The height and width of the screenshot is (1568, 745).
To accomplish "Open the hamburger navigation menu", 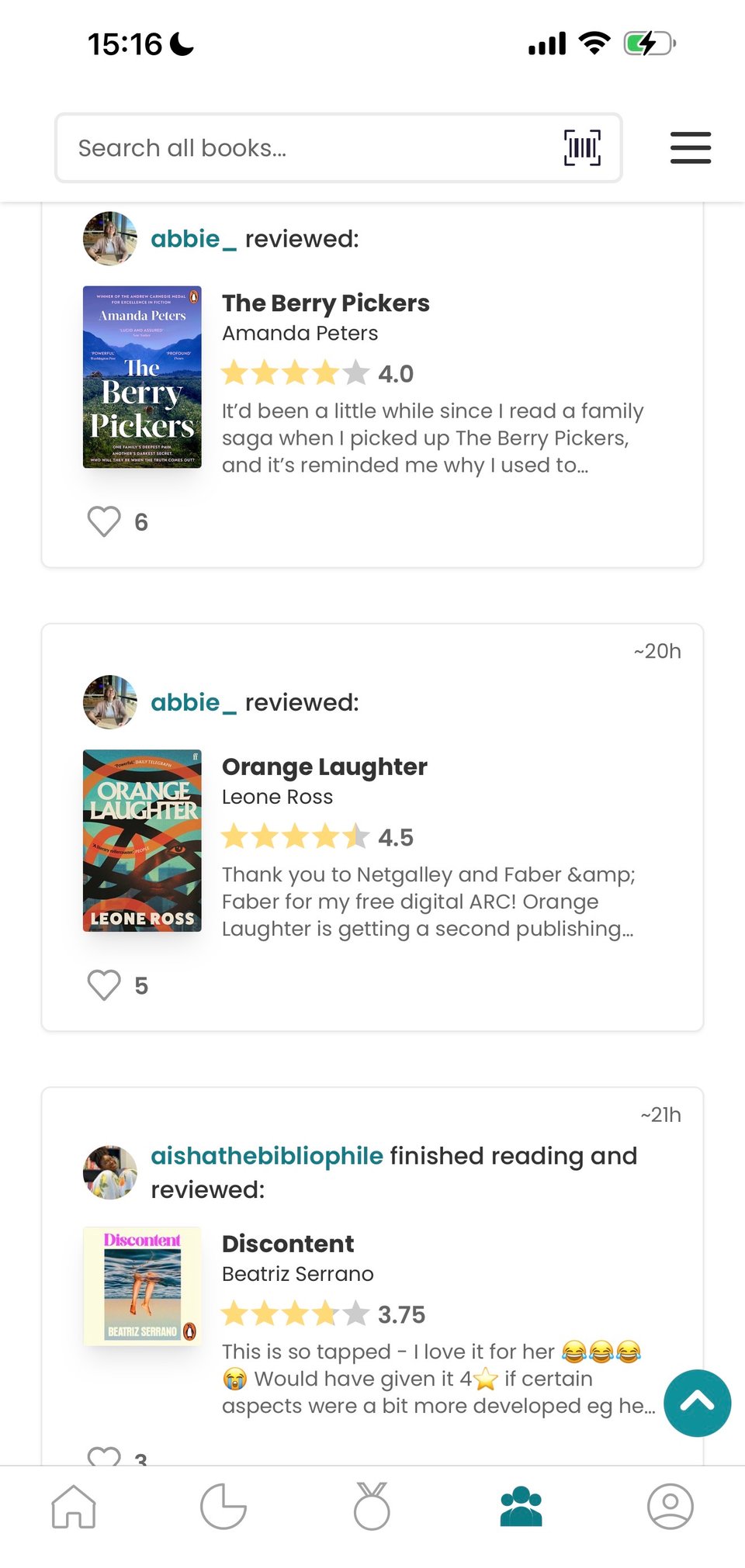I will (x=690, y=147).
